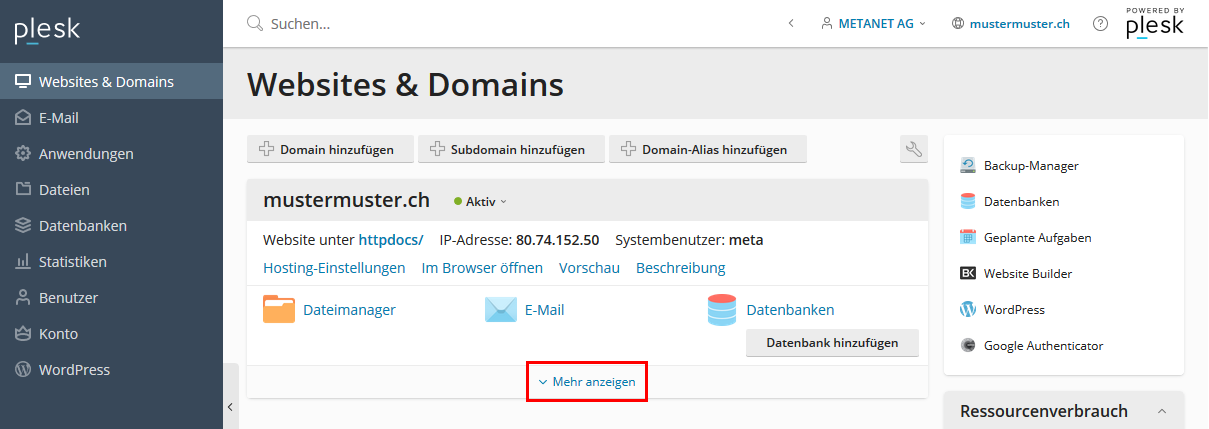Open Backup-Manager from the right panel
This screenshot has width=1209, height=429.
point(1030,166)
